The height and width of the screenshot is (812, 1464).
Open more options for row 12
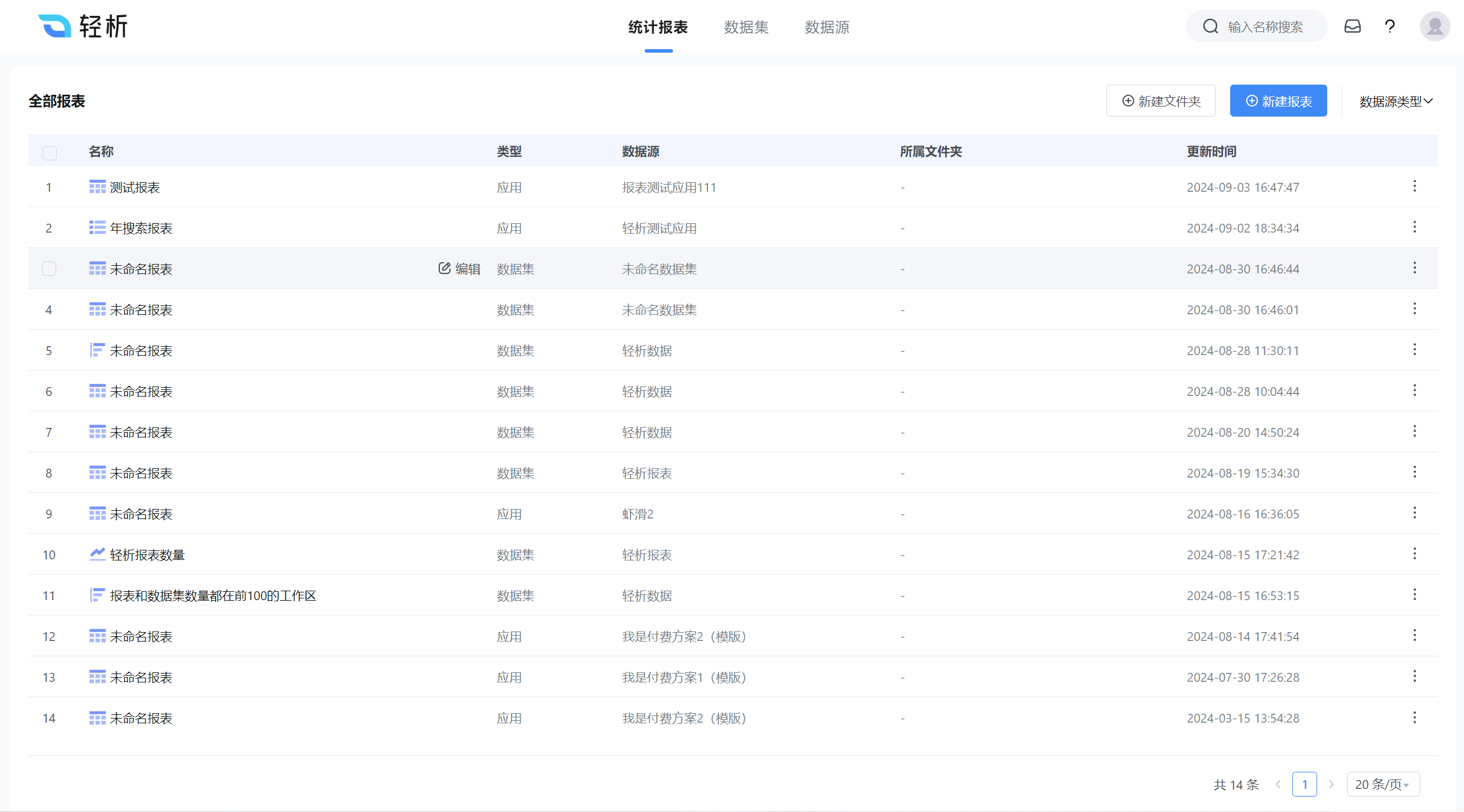pyautogui.click(x=1415, y=636)
